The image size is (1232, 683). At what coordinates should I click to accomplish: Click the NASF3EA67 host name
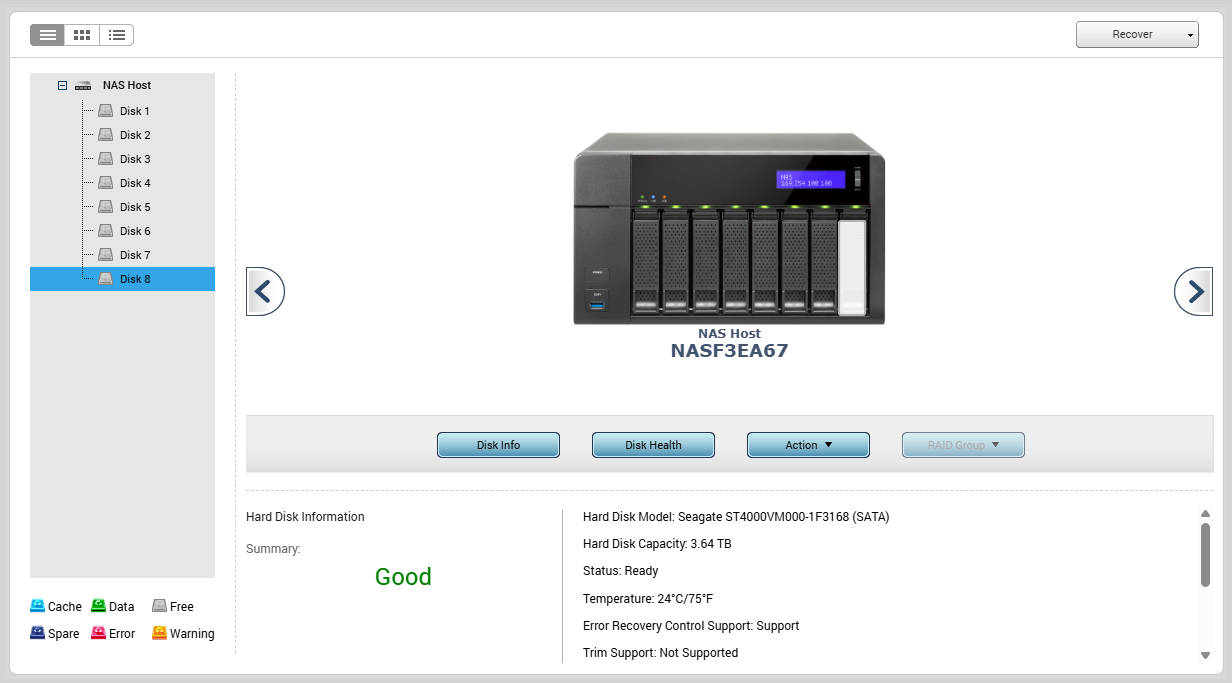(729, 351)
